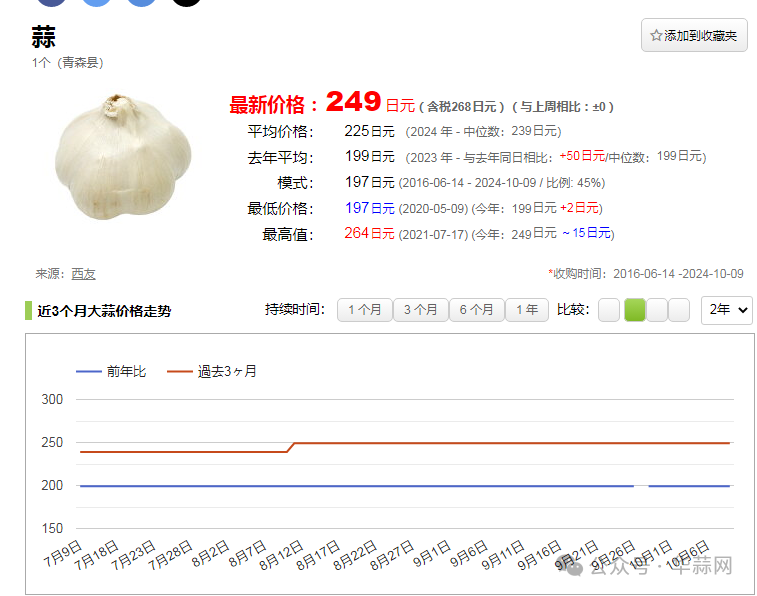Click the 蒜 page heading

click(x=43, y=37)
